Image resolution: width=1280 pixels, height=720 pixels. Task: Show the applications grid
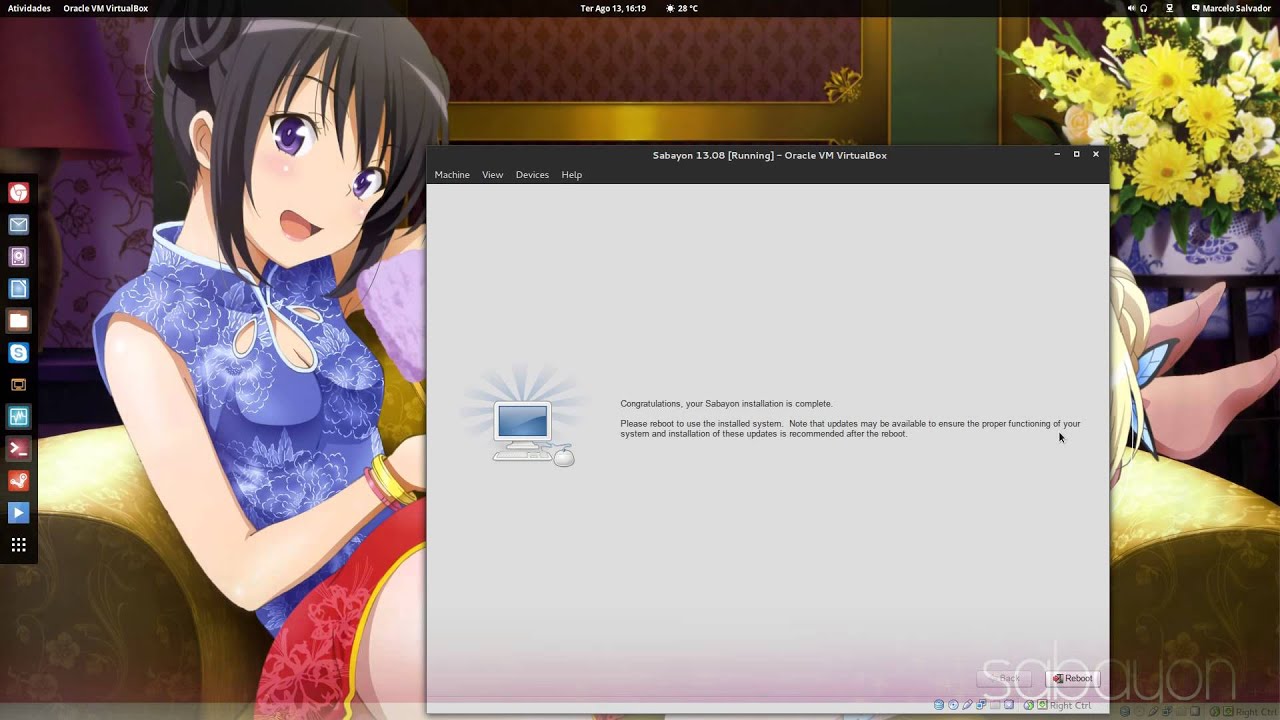(18, 545)
